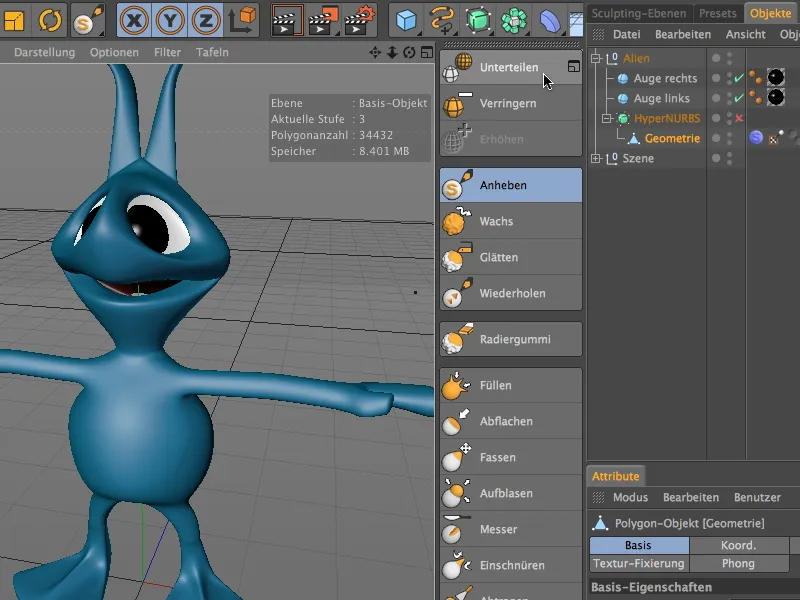This screenshot has width=800, height=600.
Task: Toggle X axis lock
Action: pyautogui.click(x=134, y=20)
